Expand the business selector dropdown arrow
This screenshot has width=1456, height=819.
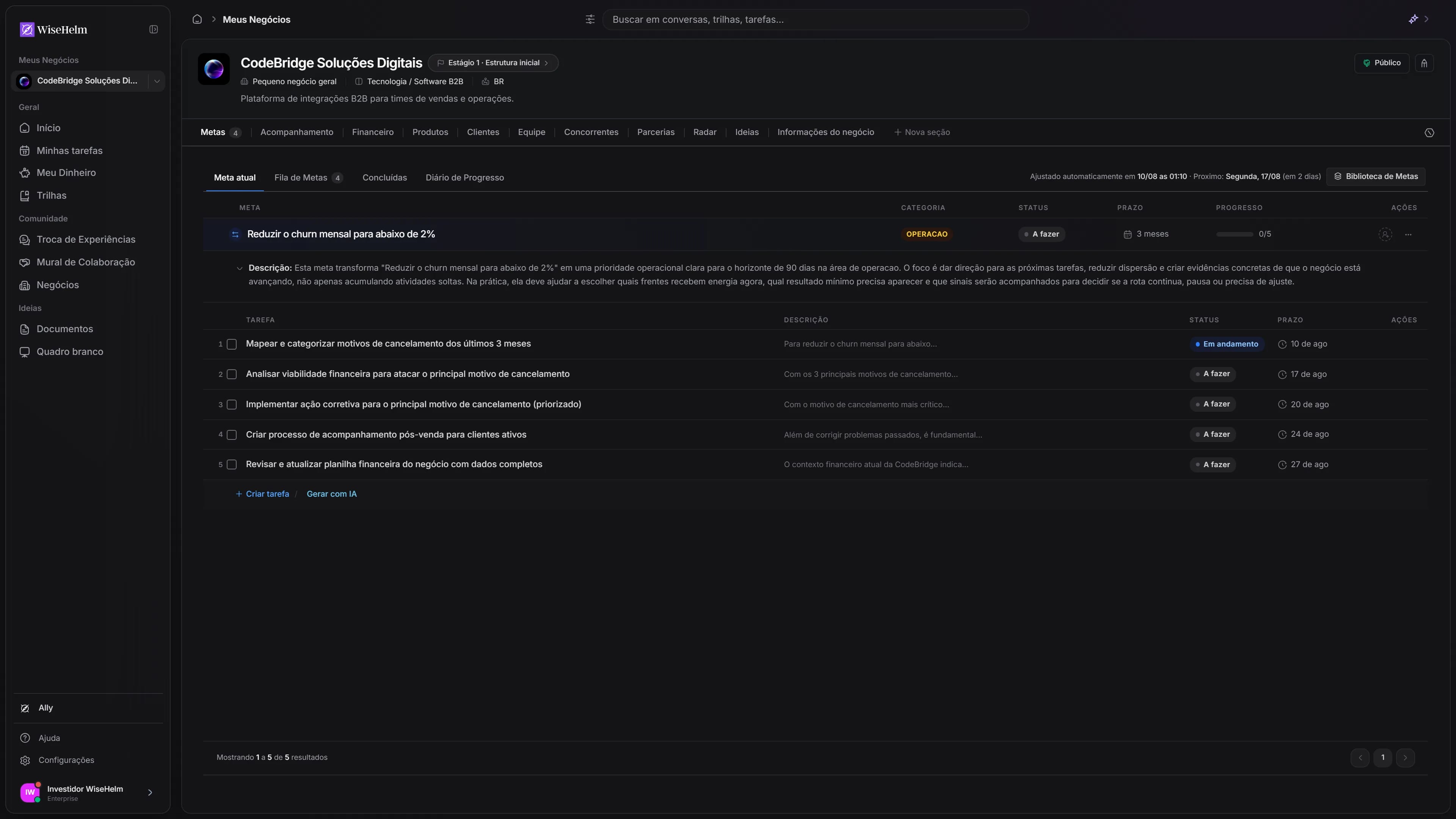157,81
